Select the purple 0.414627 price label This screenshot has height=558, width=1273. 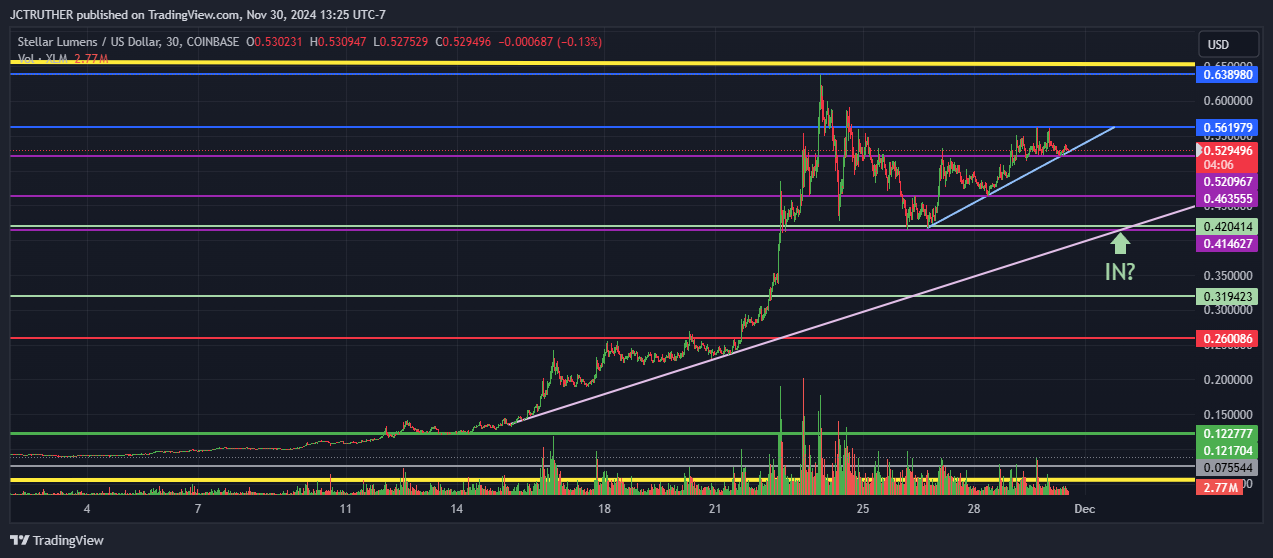coord(1227,244)
